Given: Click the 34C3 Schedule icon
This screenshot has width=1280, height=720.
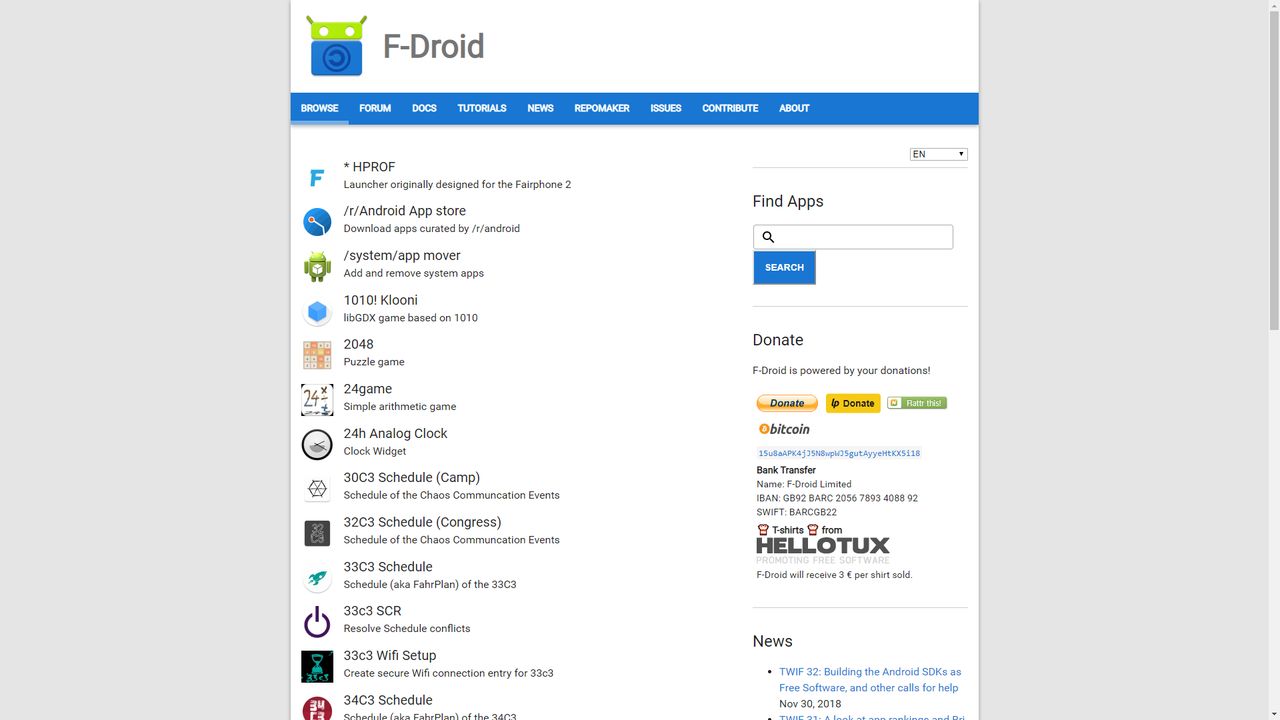Looking at the screenshot, I should point(317,708).
